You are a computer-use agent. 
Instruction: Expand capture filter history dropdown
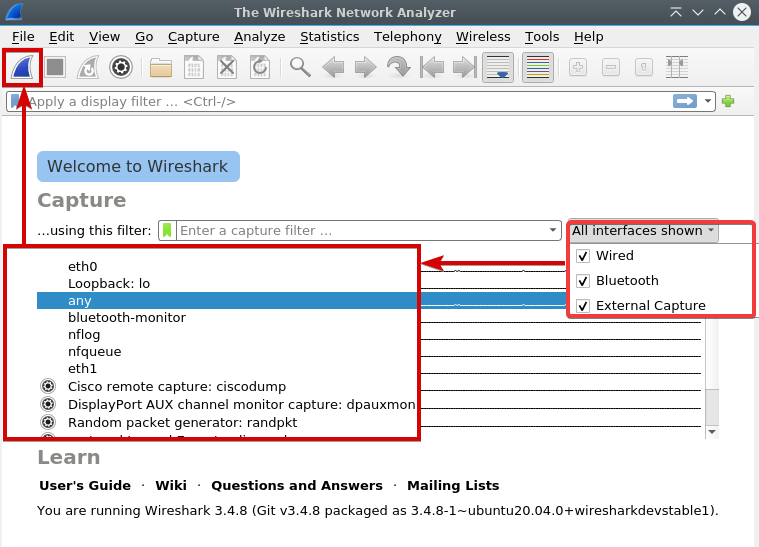coord(553,230)
